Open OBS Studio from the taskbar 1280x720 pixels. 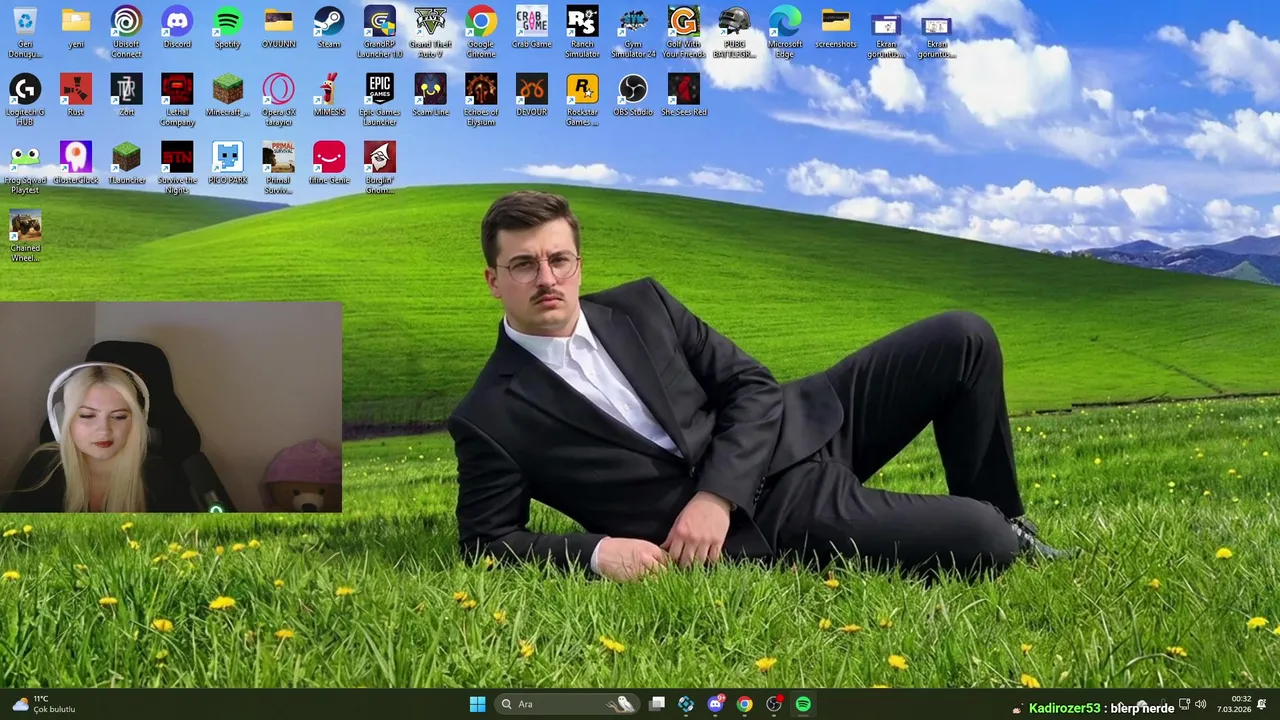pyautogui.click(x=773, y=704)
